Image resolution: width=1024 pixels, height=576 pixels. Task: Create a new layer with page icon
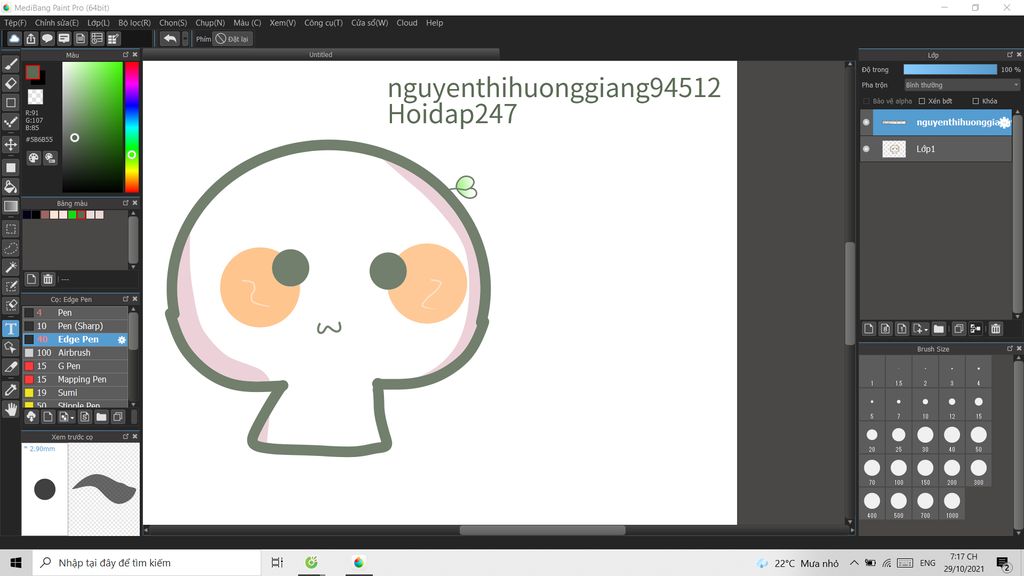869,328
